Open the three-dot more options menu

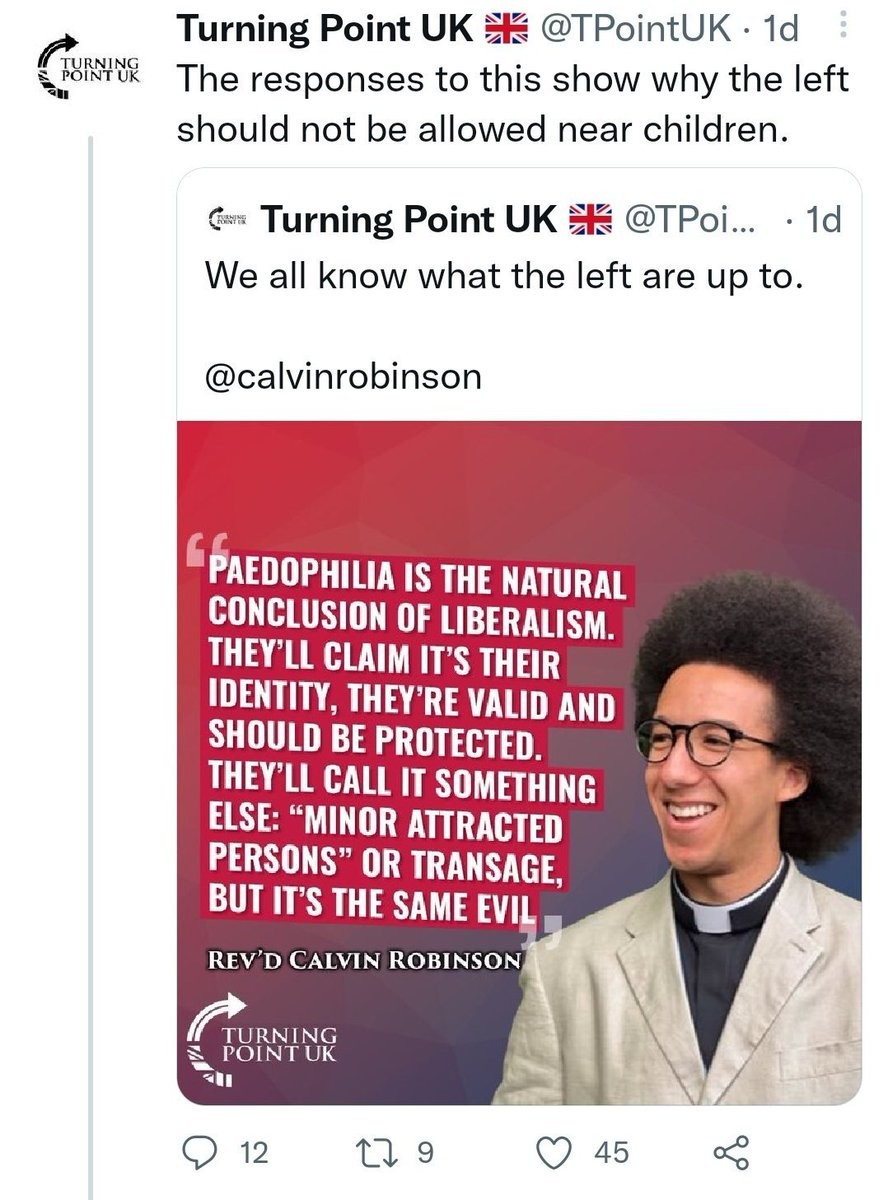pos(841,26)
